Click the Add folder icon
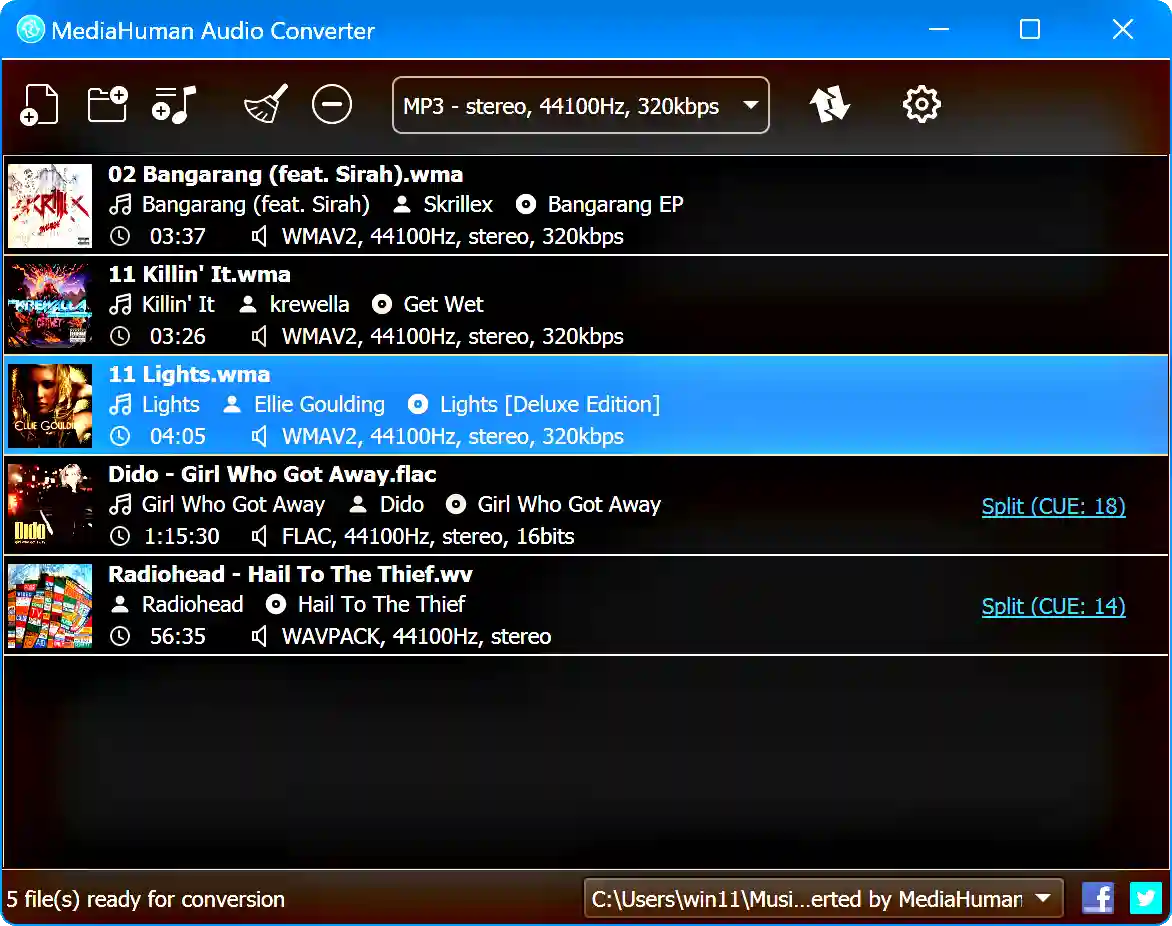This screenshot has width=1172, height=926. click(108, 105)
